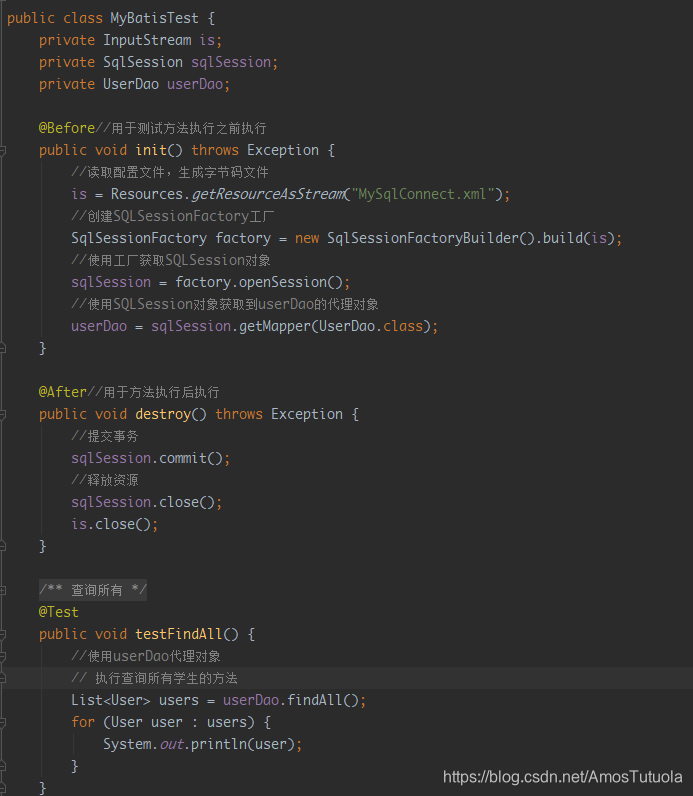The height and width of the screenshot is (796, 693).
Task: Click the italic out field after System
Action: (171, 744)
